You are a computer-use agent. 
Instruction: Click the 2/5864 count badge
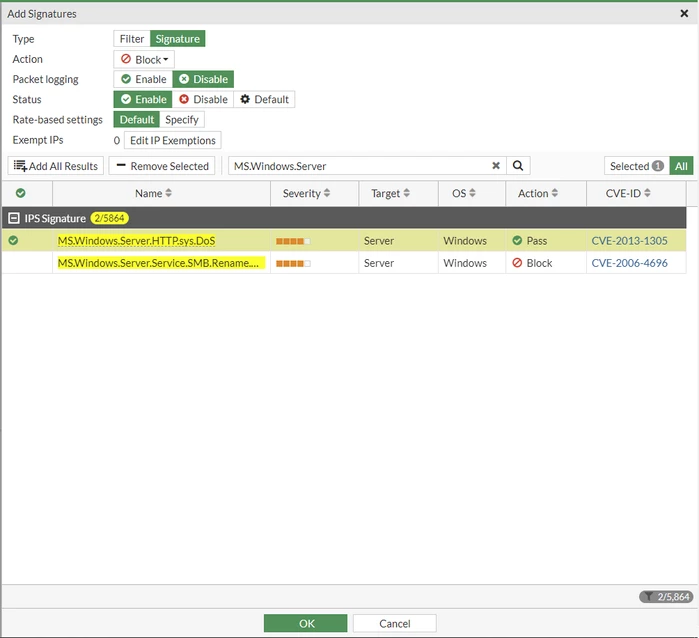110,218
